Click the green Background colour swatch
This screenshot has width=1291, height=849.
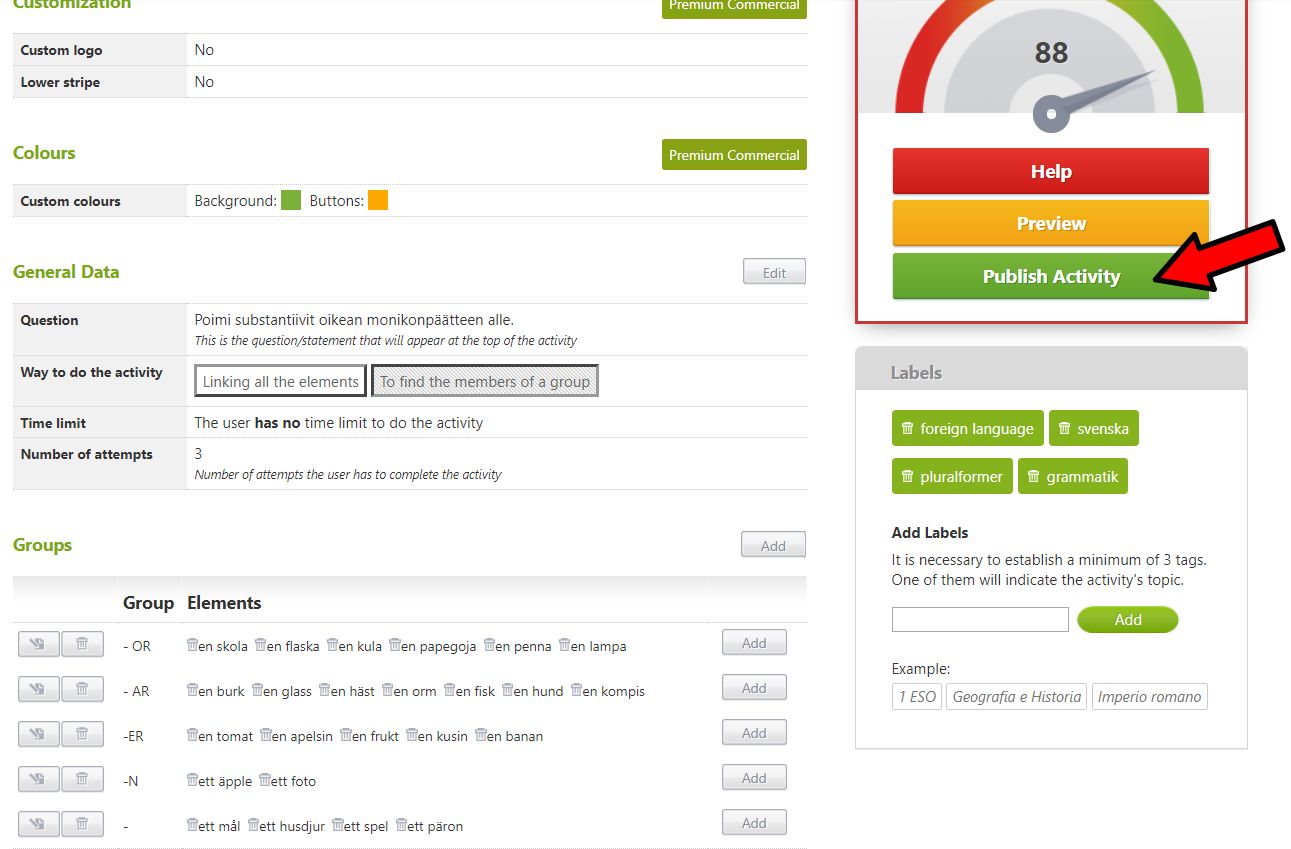[291, 200]
